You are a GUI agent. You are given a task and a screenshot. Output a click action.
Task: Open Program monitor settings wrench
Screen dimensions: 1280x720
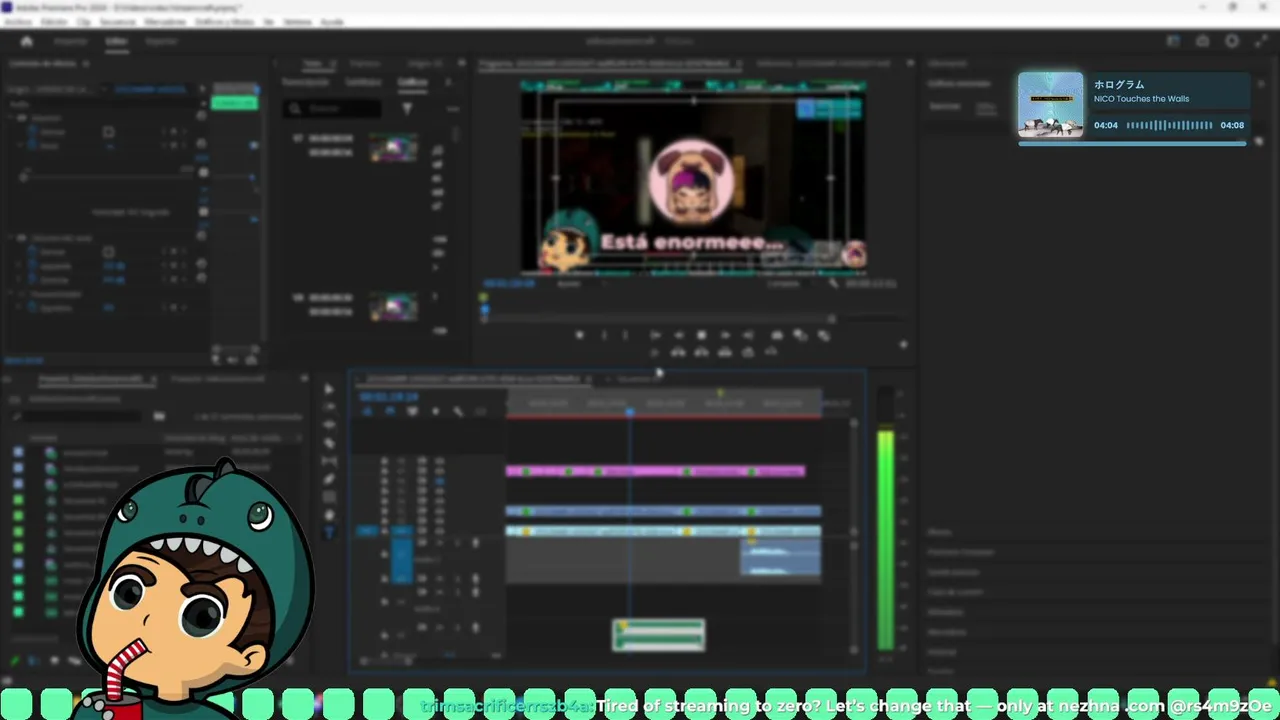[x=833, y=284]
